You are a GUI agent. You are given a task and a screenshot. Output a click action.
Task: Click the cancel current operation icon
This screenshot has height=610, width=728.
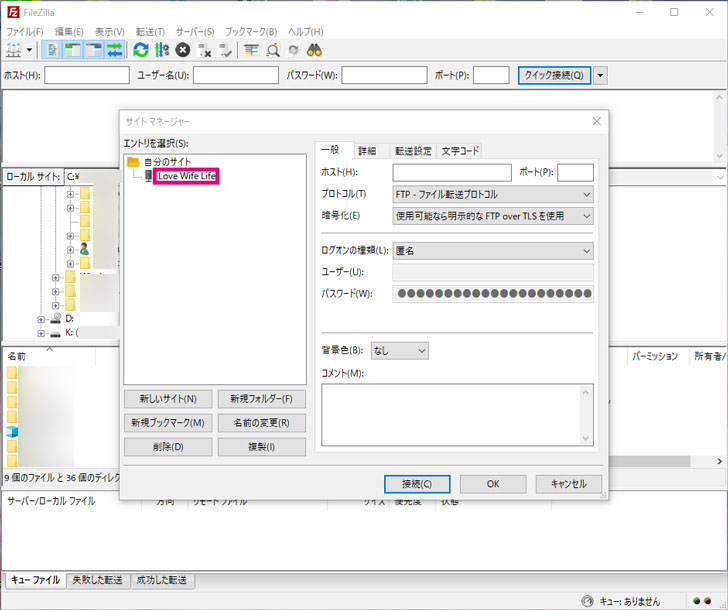click(183, 49)
